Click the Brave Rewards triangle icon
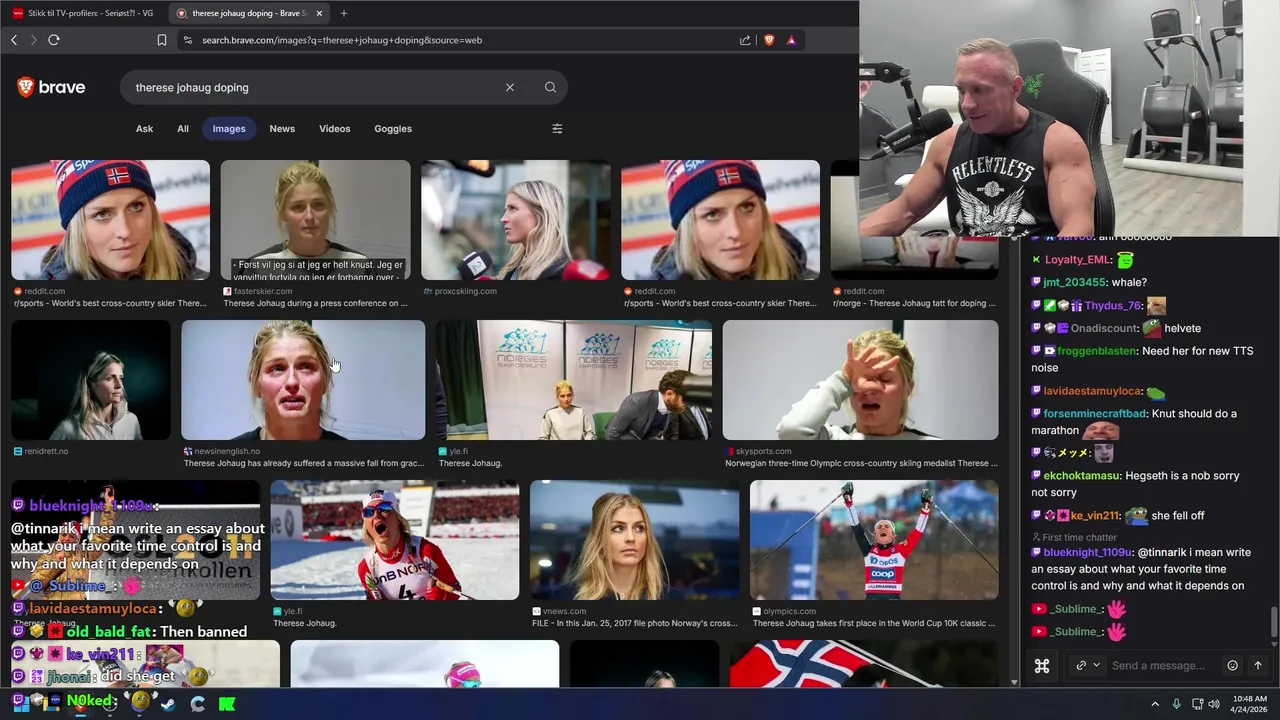The width and height of the screenshot is (1280, 720). (x=791, y=40)
